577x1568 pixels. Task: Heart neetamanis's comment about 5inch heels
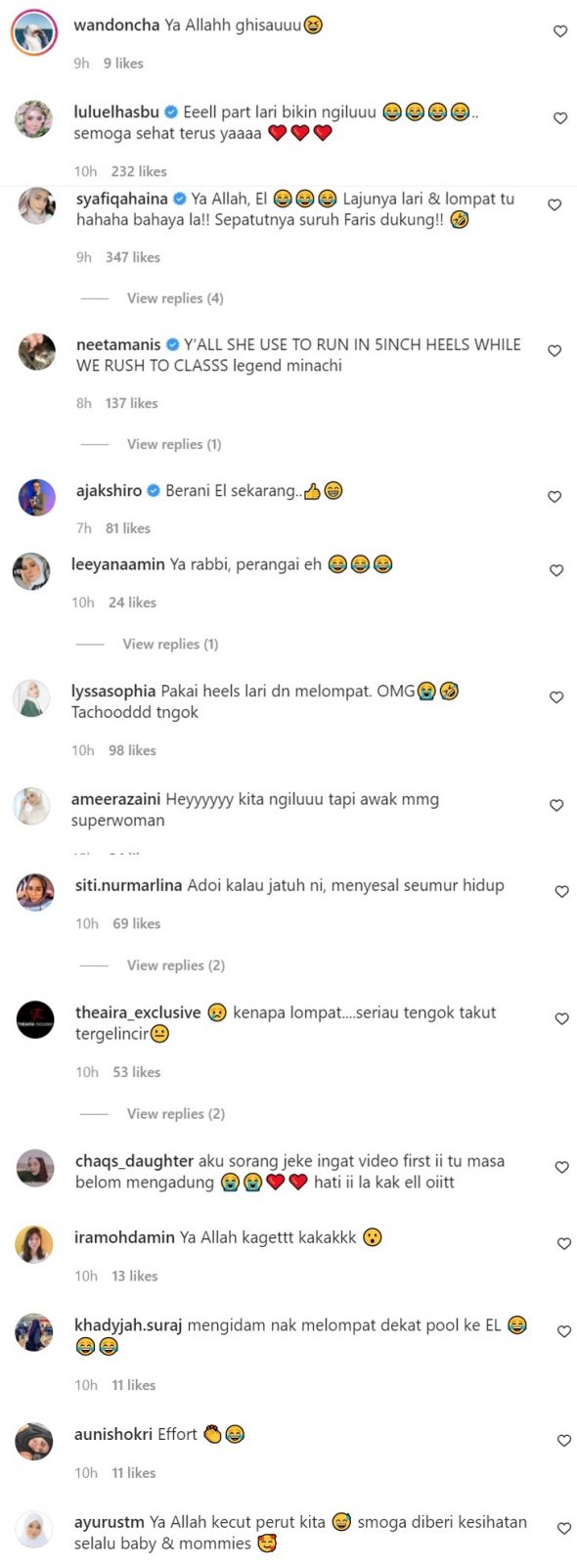point(555,351)
